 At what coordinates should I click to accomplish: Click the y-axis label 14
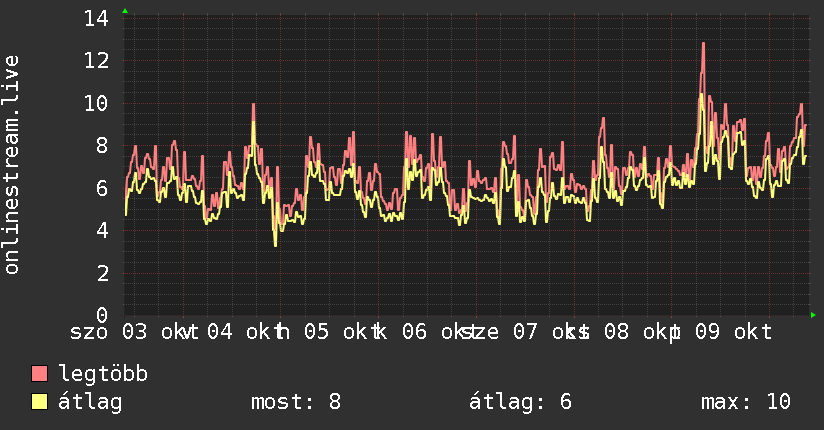pos(96,19)
